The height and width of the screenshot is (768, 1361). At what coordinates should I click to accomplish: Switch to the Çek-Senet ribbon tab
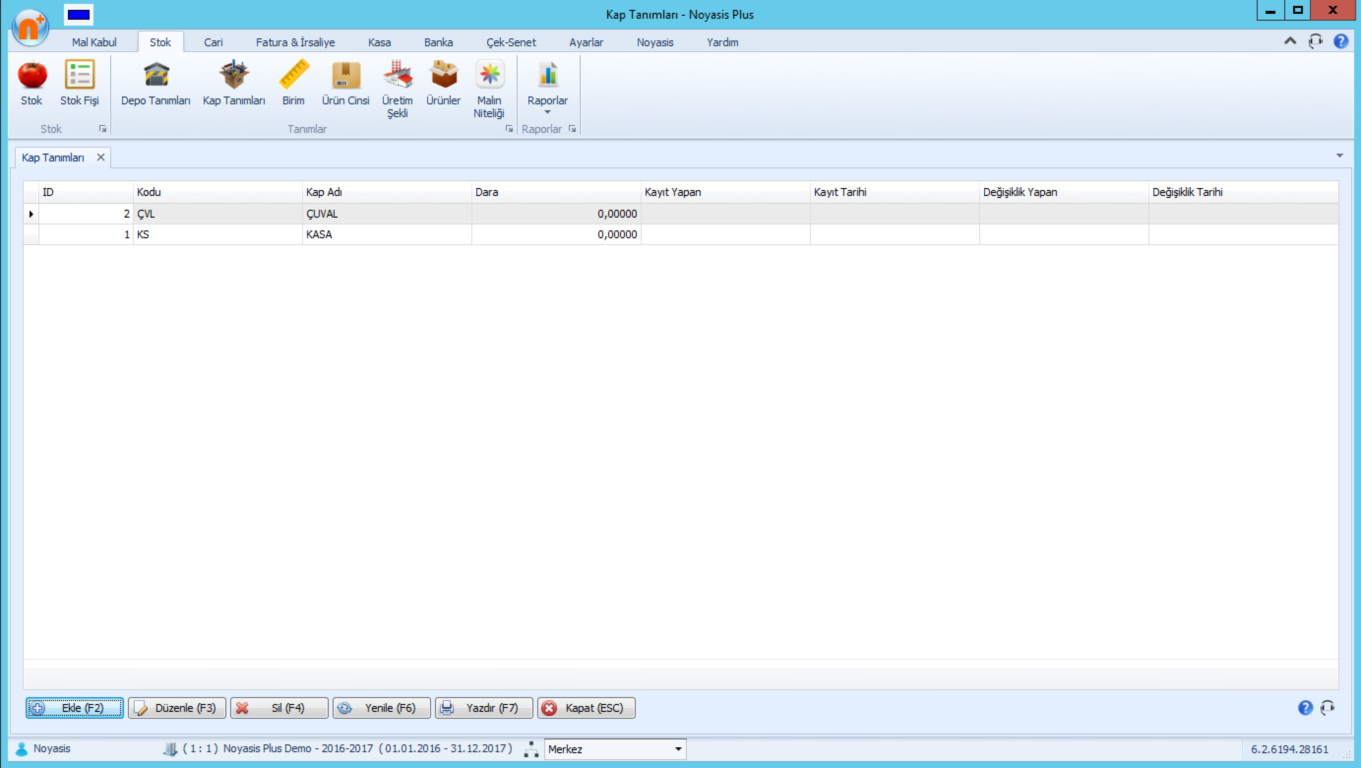(511, 43)
